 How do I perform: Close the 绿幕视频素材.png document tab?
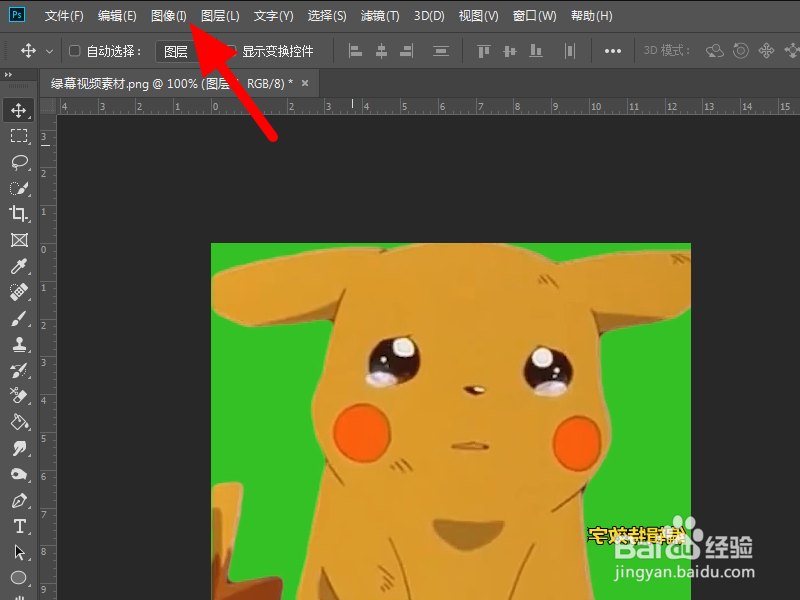(x=305, y=83)
